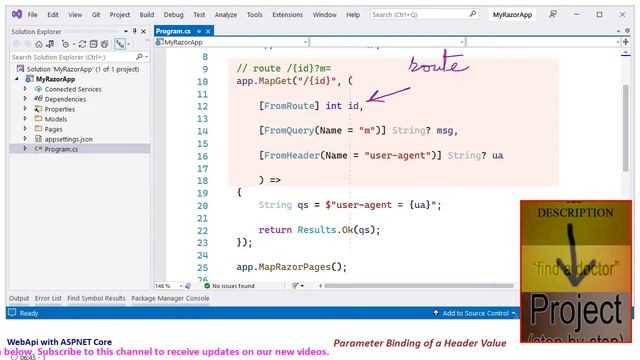Open Pending Changes Filter icon
Image resolution: width=640 pixels, height=360 pixels.
[x=65, y=44]
